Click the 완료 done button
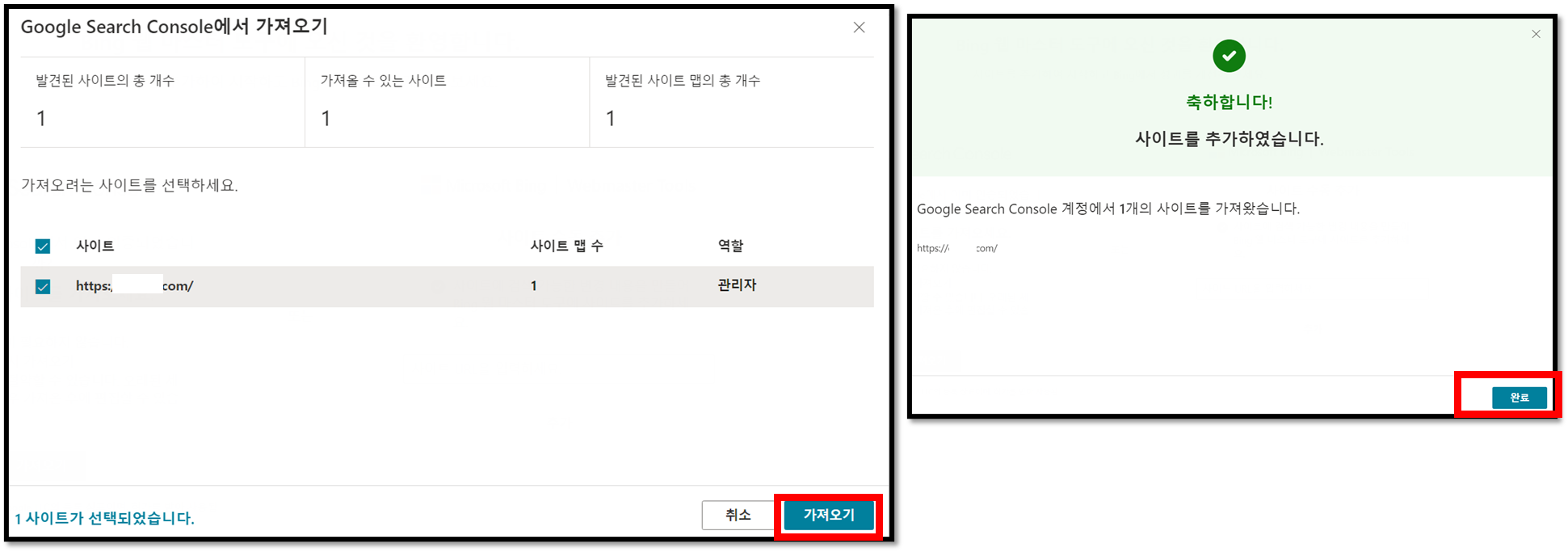 (1520, 398)
